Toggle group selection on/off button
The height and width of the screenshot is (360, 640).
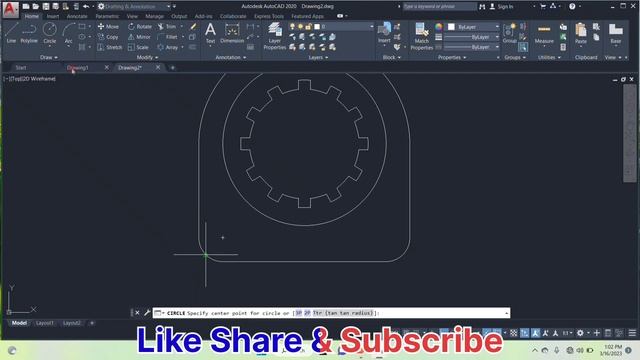pos(523,47)
